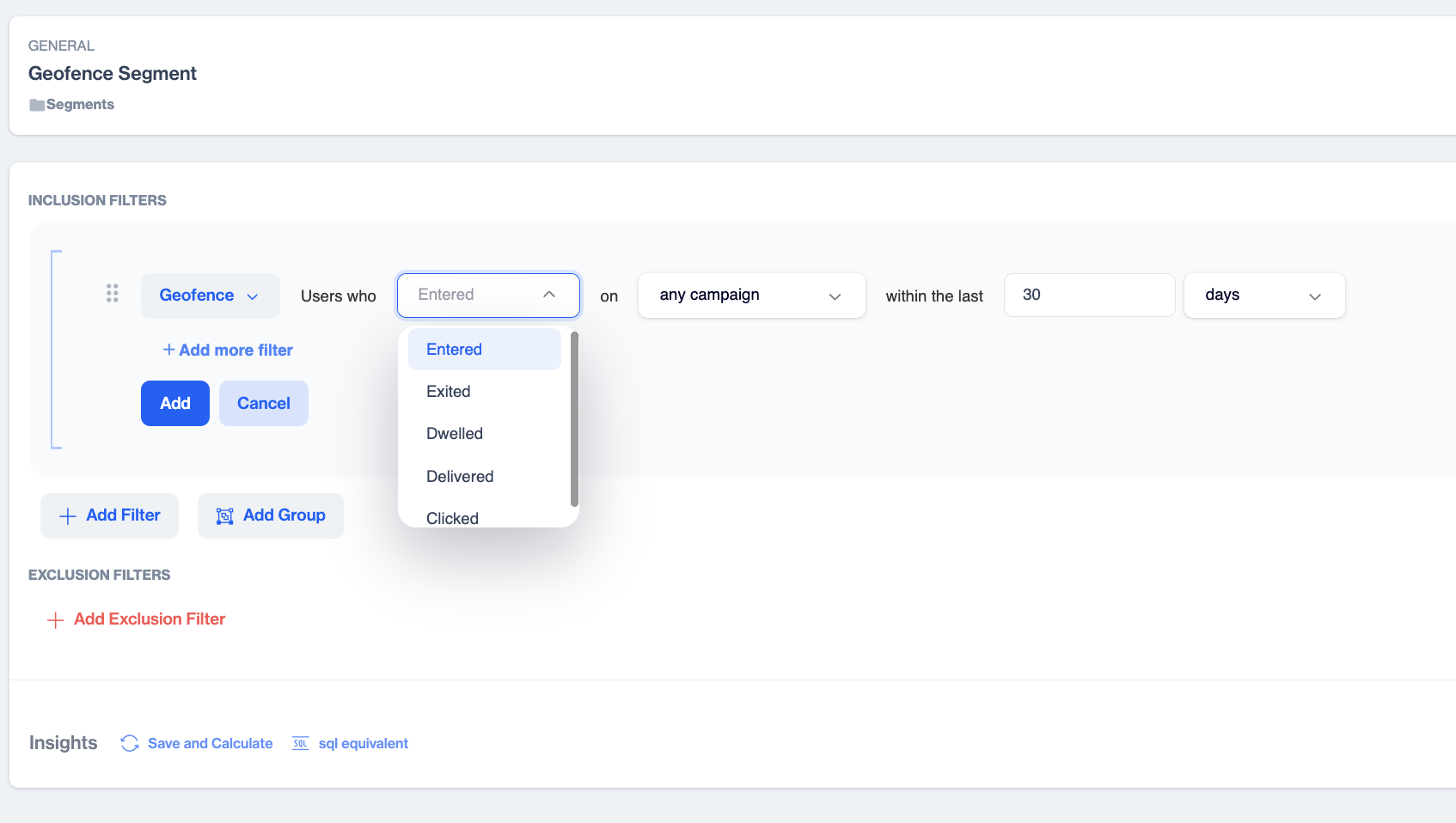Click the Add Filter button label
The image size is (1456, 823).
coord(123,515)
